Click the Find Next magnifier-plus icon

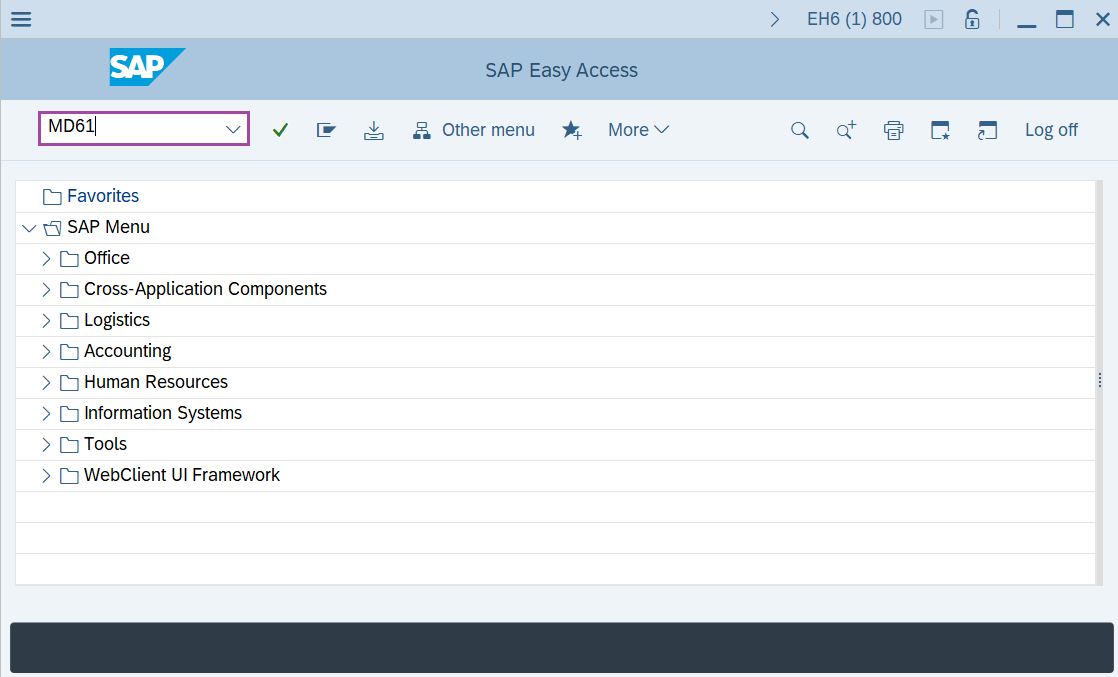(x=846, y=130)
